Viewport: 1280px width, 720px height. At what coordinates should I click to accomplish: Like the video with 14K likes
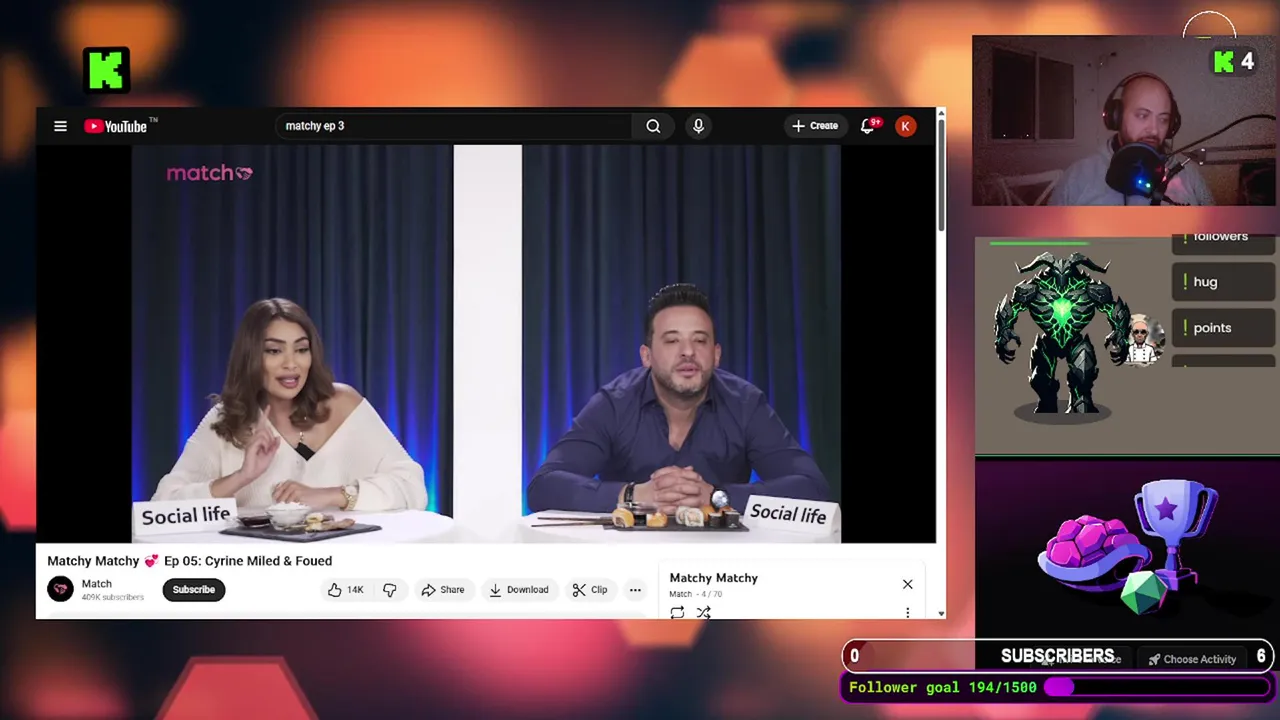pos(346,590)
